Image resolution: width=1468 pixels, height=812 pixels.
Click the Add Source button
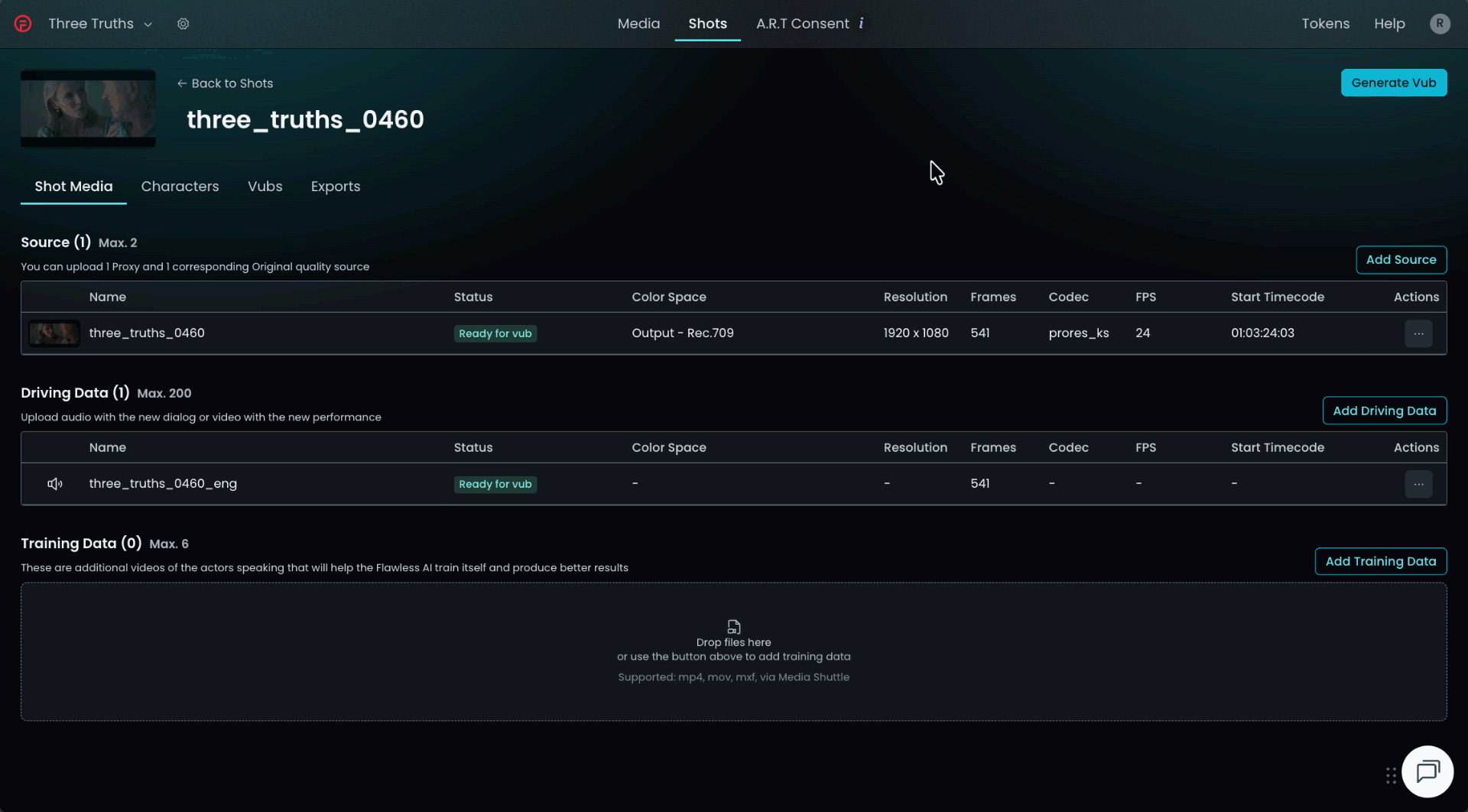(x=1401, y=260)
